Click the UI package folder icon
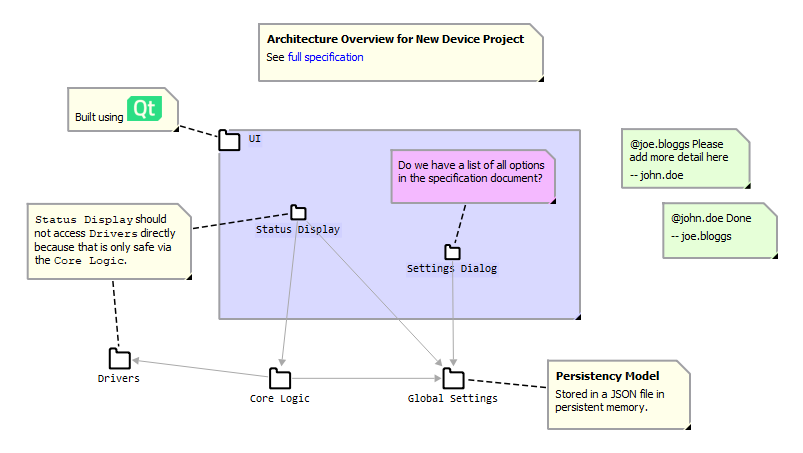Viewport: 803px width, 453px height. pos(229,140)
